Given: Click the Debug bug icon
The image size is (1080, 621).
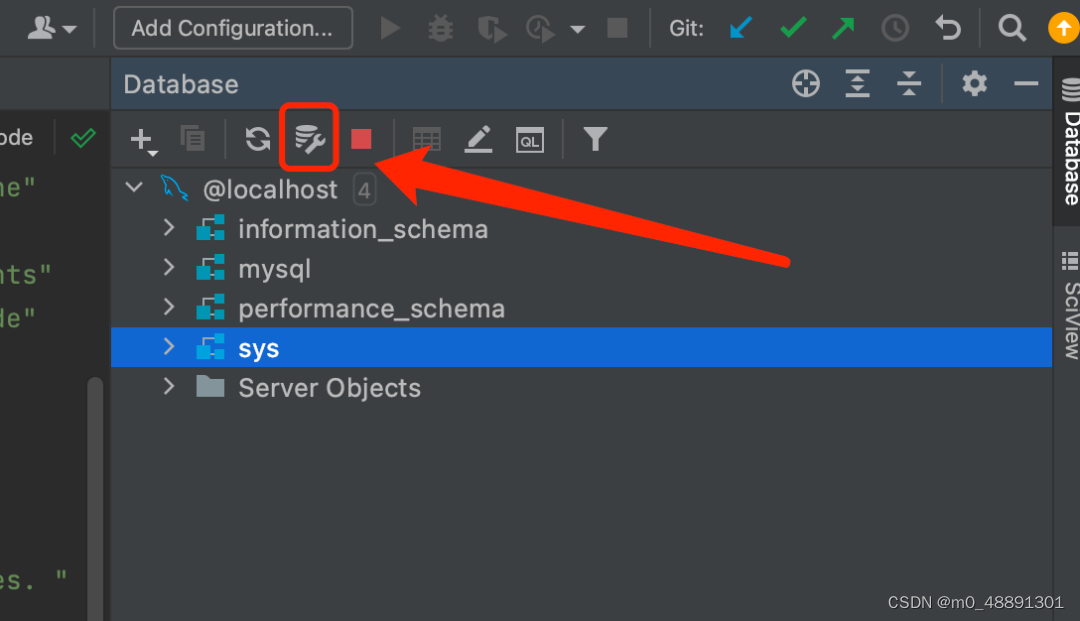Looking at the screenshot, I should tap(440, 28).
